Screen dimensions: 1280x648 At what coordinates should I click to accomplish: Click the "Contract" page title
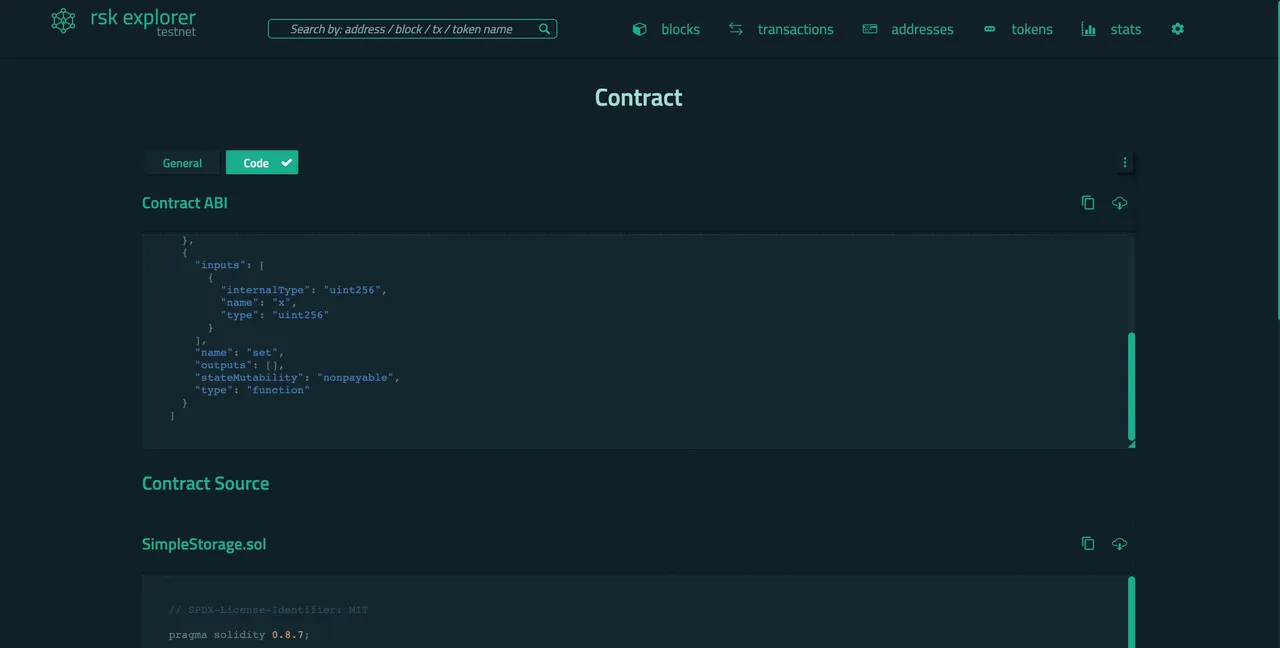point(639,97)
